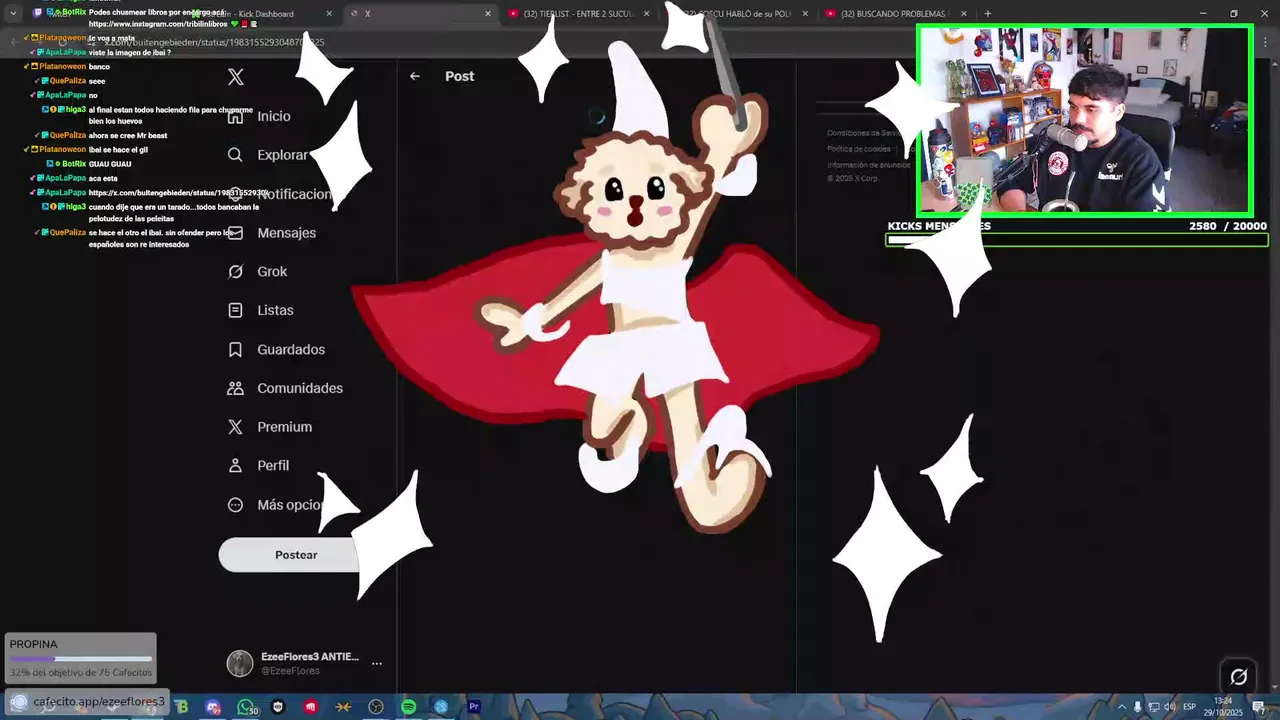The image size is (1280, 720).
Task: Click the Propina goal progress bar
Action: click(x=81, y=659)
